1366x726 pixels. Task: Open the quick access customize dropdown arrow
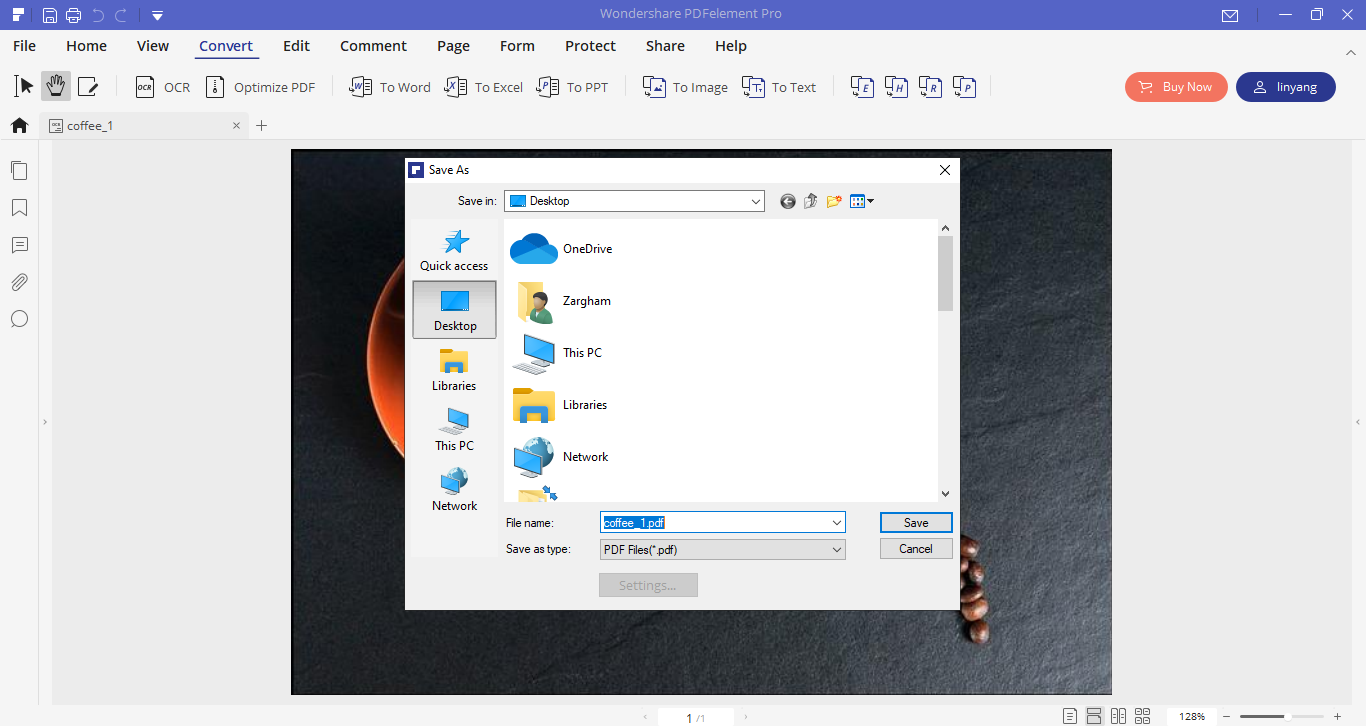157,15
